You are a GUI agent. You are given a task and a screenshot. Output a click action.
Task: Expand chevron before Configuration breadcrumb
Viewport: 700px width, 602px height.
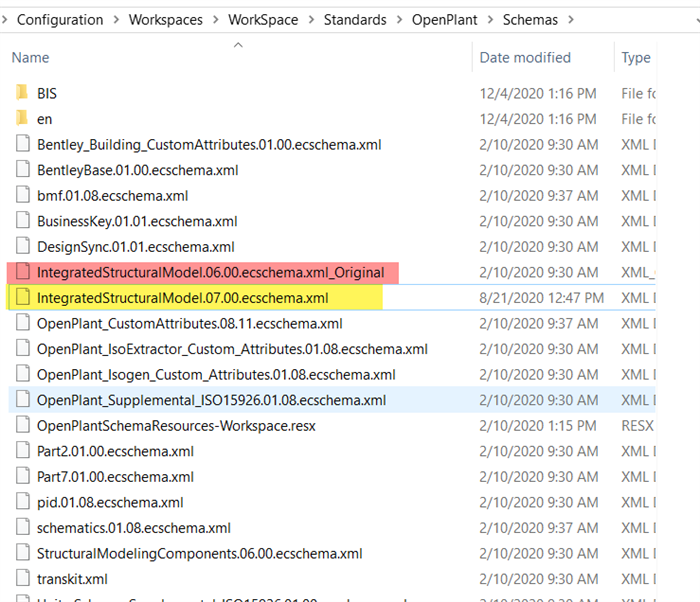click(x=4, y=20)
